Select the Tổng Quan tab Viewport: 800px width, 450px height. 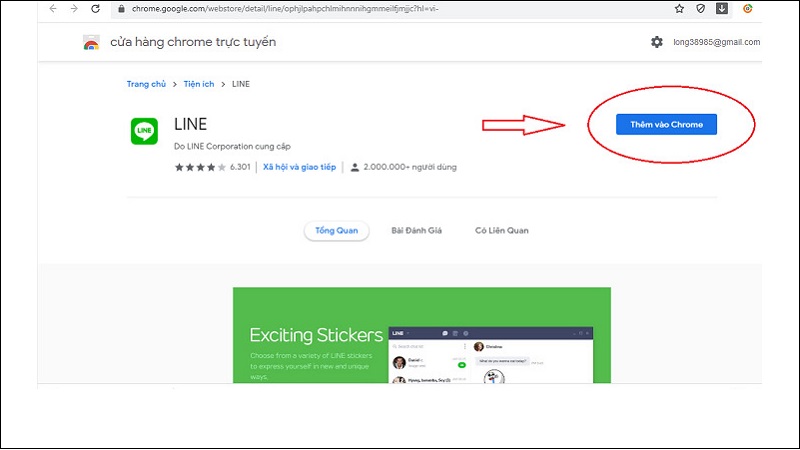[x=336, y=231]
